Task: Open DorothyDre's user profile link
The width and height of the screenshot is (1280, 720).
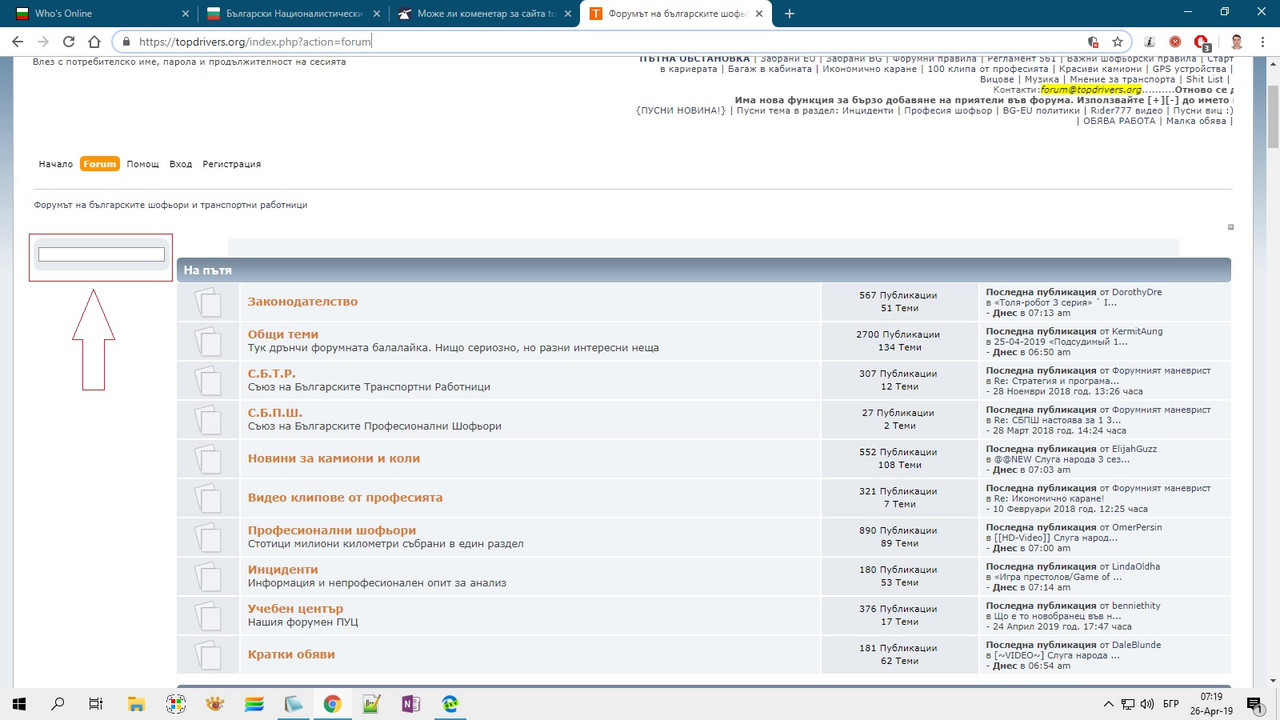Action: [x=1137, y=292]
